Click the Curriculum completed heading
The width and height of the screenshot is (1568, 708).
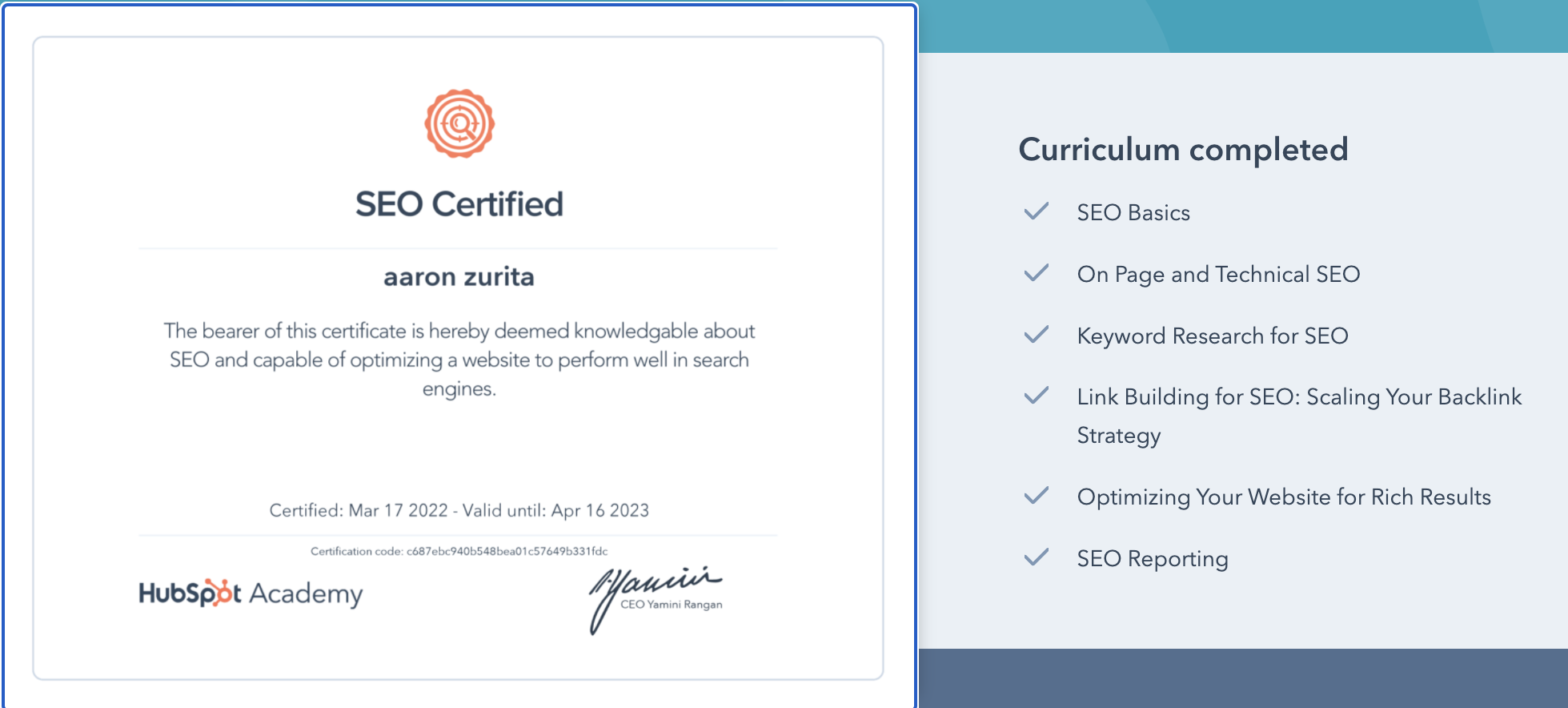[x=1183, y=150]
